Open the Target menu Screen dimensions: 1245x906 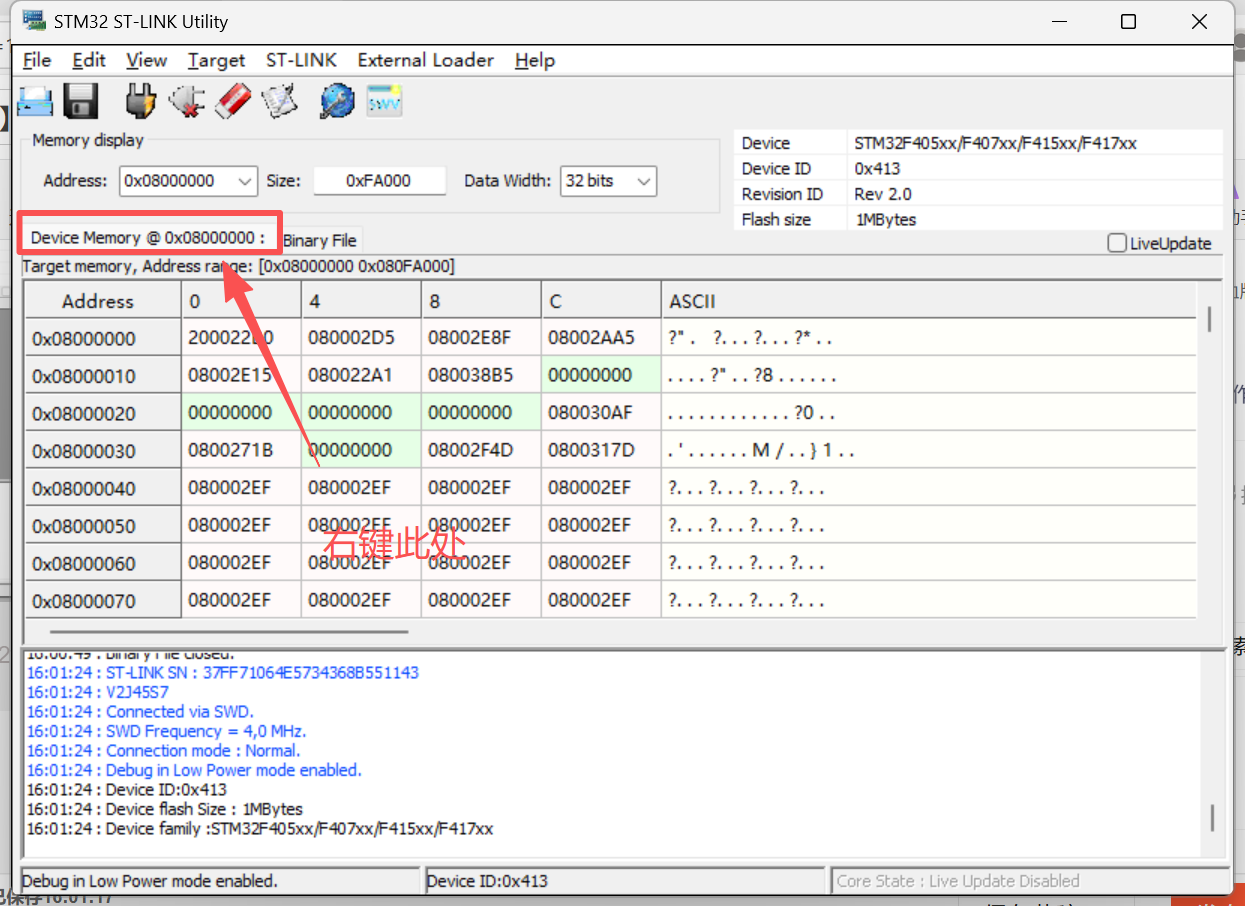[216, 60]
